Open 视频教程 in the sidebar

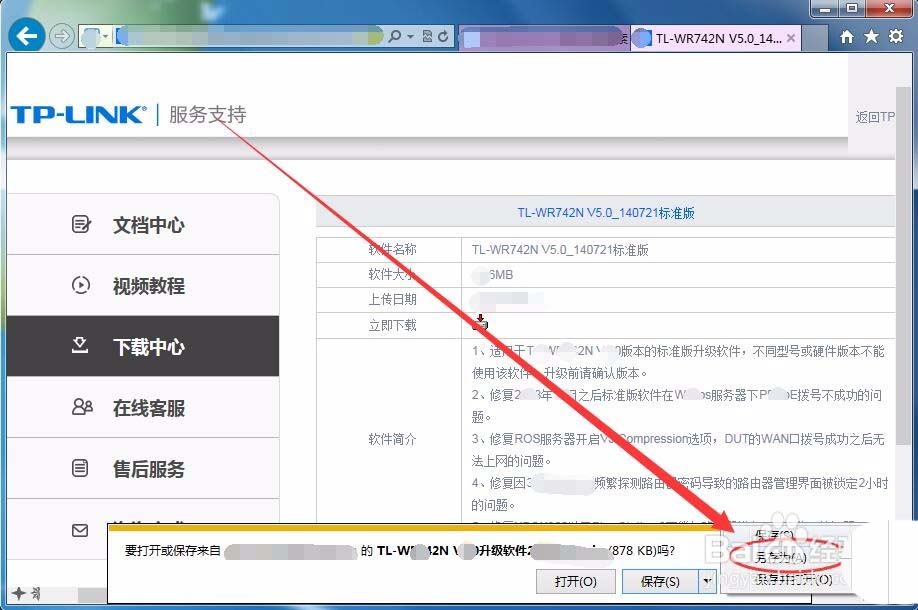coord(143,286)
